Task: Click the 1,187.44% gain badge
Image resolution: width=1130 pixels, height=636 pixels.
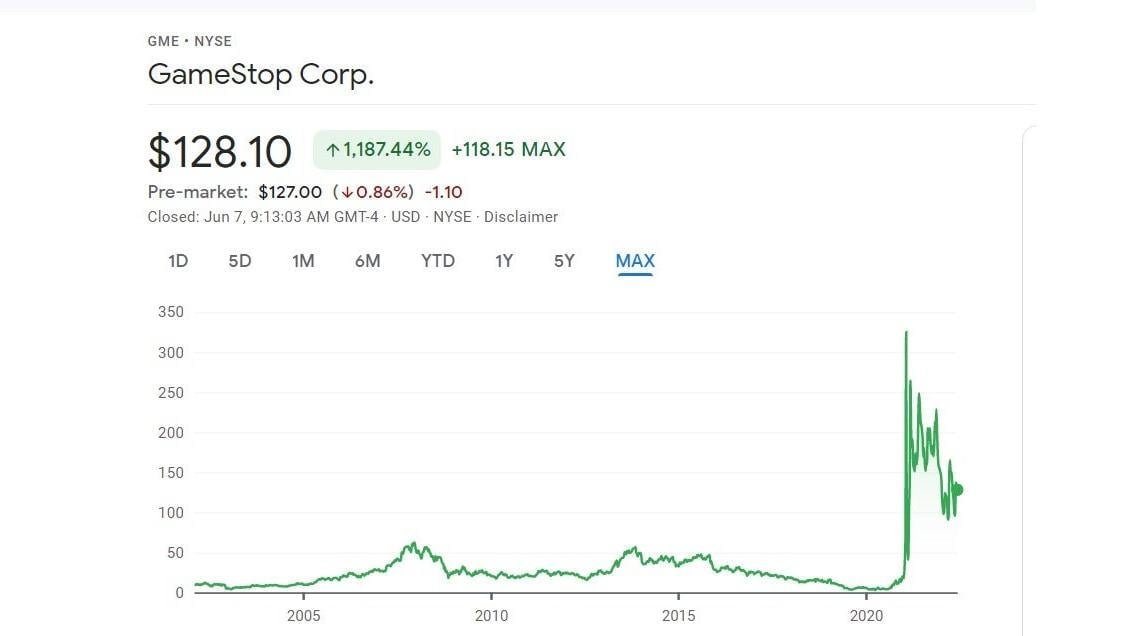Action: coord(375,149)
